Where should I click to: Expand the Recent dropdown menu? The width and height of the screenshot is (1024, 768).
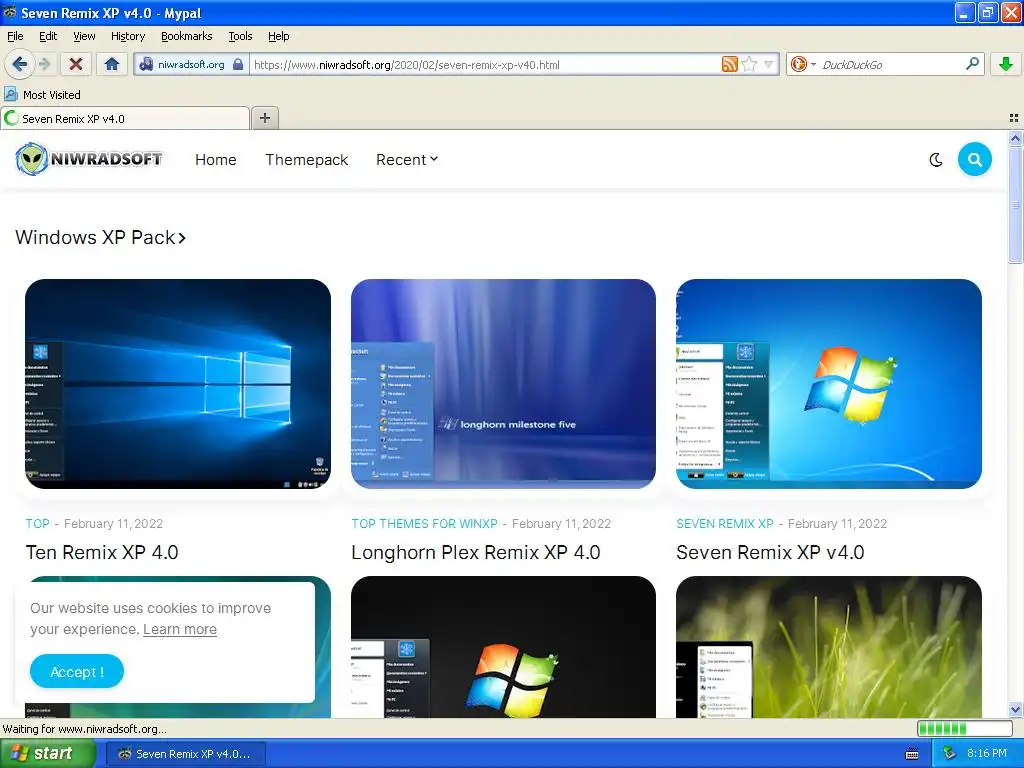(407, 160)
